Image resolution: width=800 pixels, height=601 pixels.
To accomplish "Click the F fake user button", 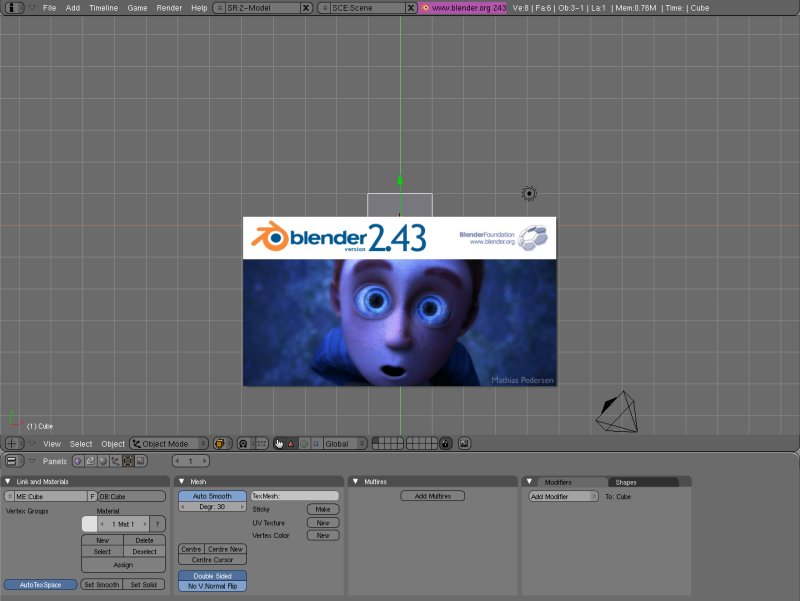I will pyautogui.click(x=92, y=496).
